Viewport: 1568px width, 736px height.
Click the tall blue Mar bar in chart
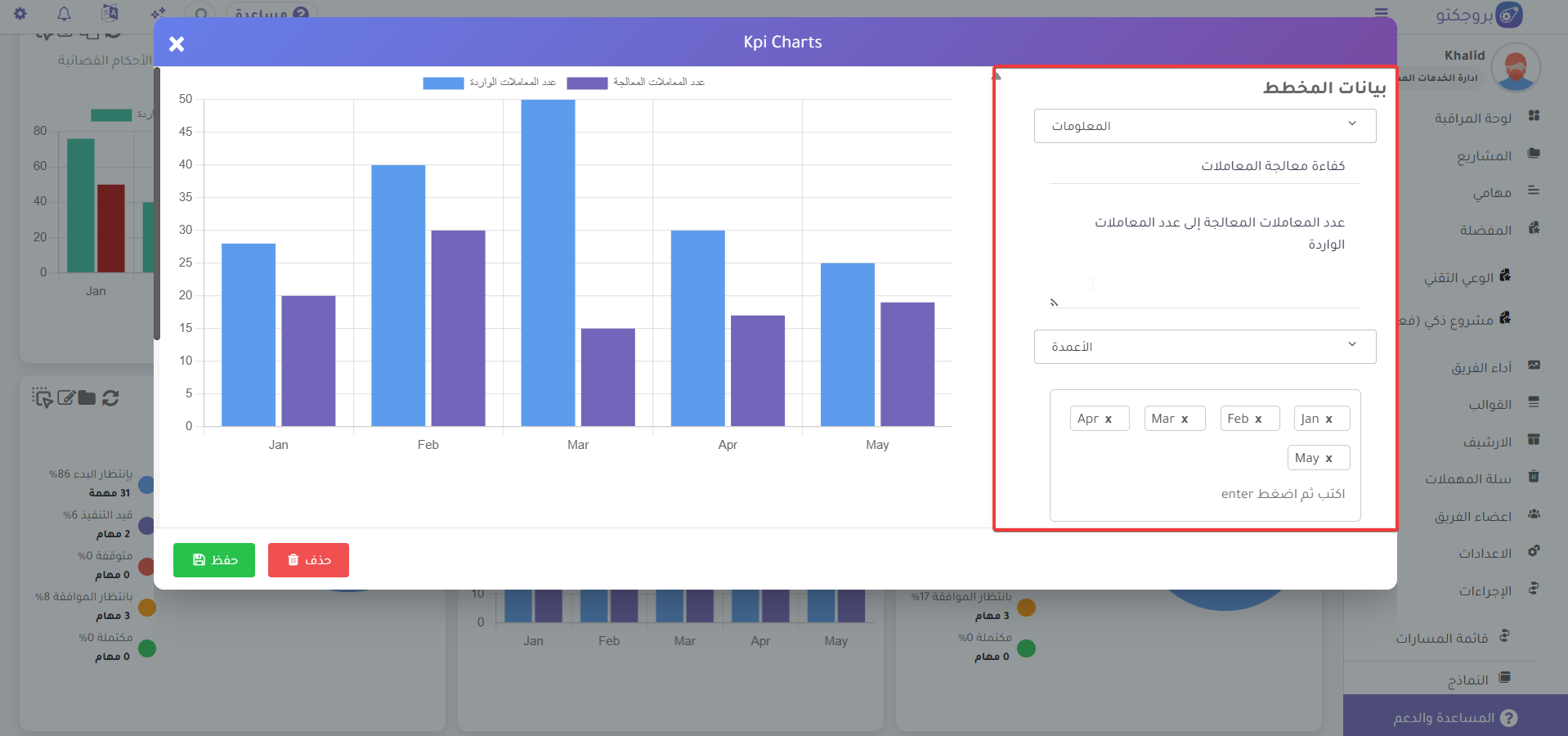click(x=548, y=262)
